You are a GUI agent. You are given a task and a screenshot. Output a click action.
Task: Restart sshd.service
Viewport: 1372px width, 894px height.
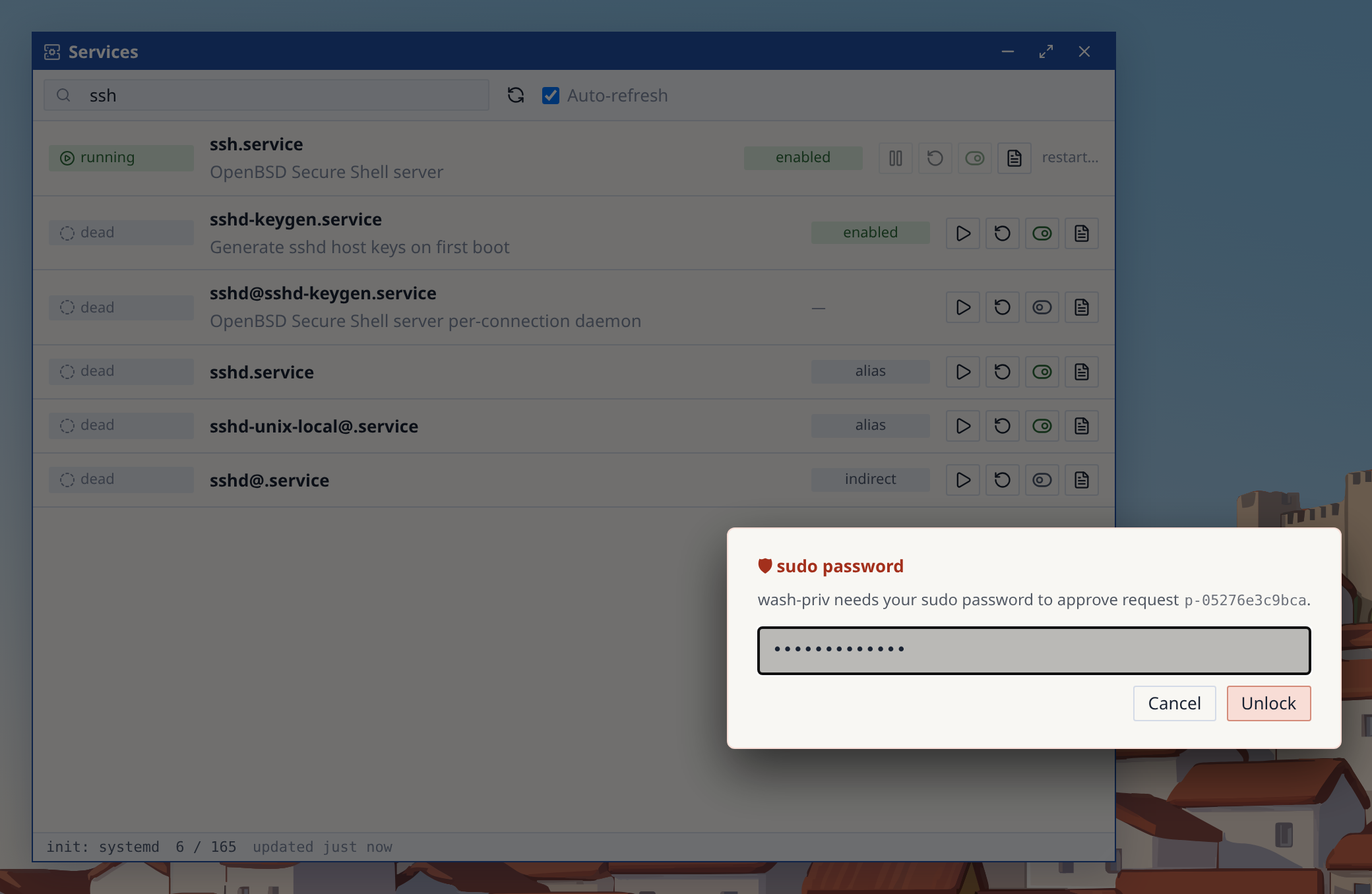pyautogui.click(x=1003, y=372)
